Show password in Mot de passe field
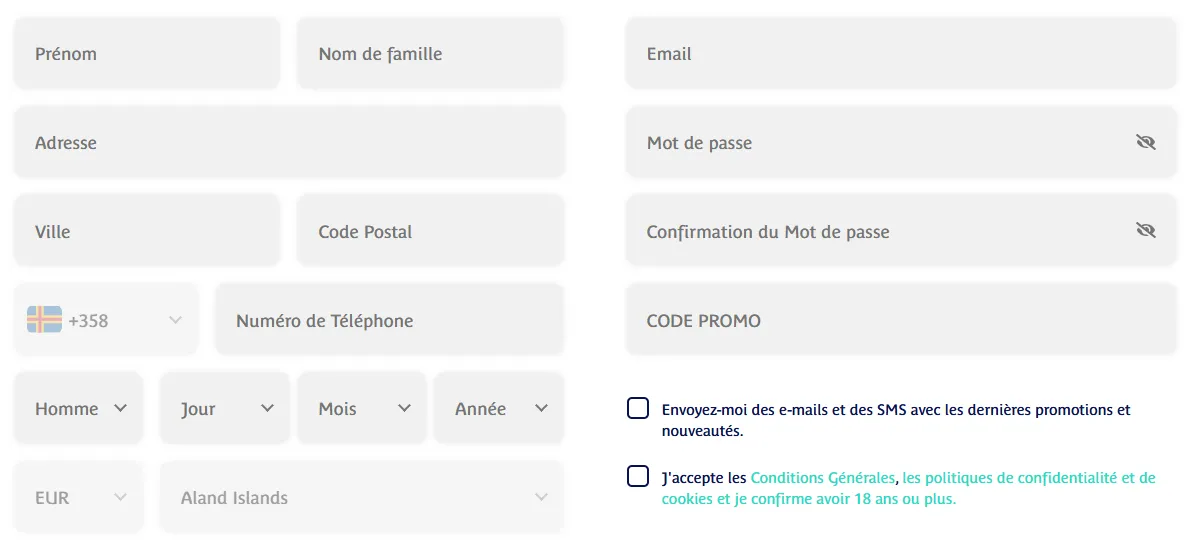This screenshot has width=1194, height=553. (x=1145, y=143)
